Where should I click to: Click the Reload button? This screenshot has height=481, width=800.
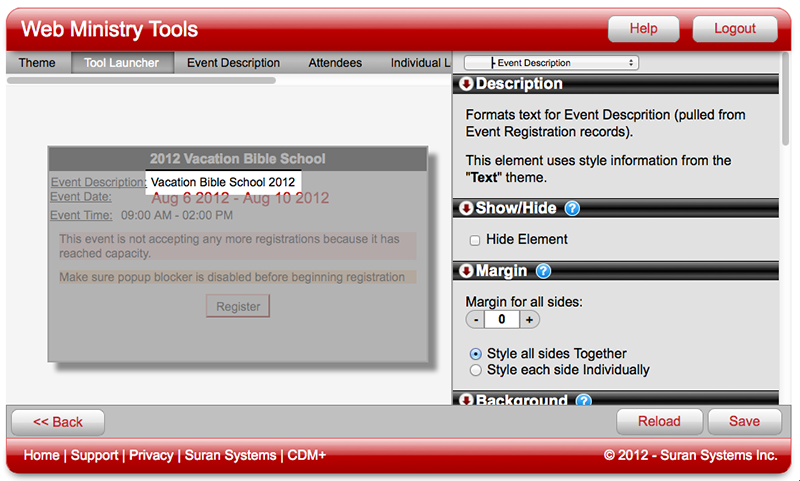659,421
